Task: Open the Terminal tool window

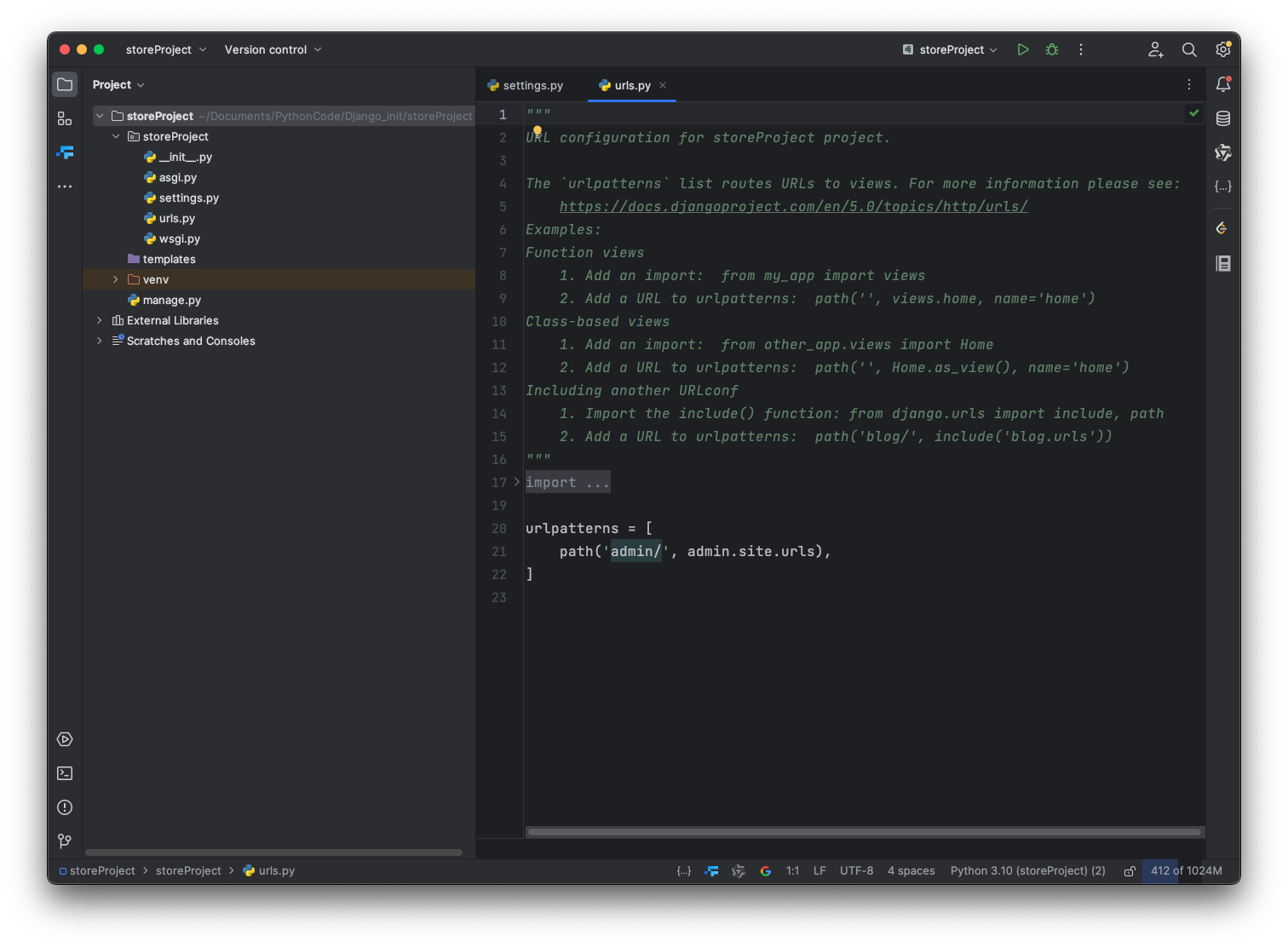Action: click(65, 773)
